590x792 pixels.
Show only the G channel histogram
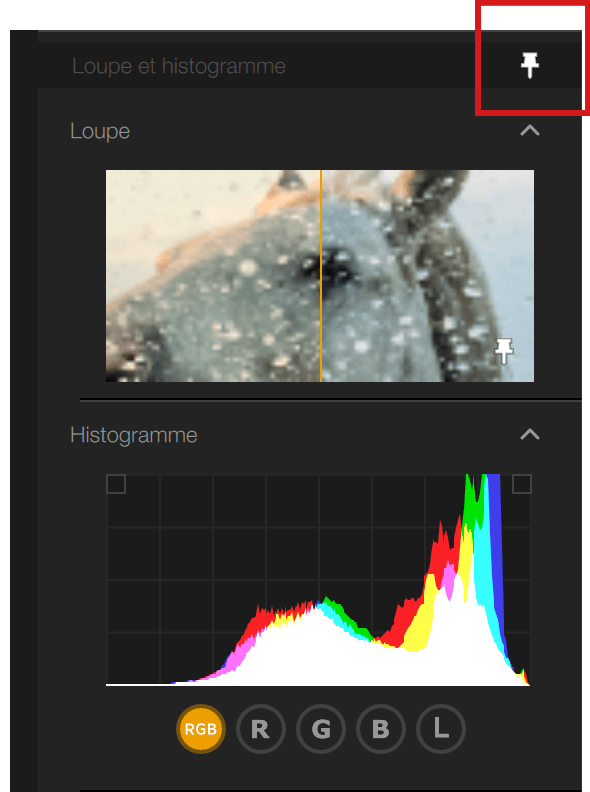tap(321, 729)
